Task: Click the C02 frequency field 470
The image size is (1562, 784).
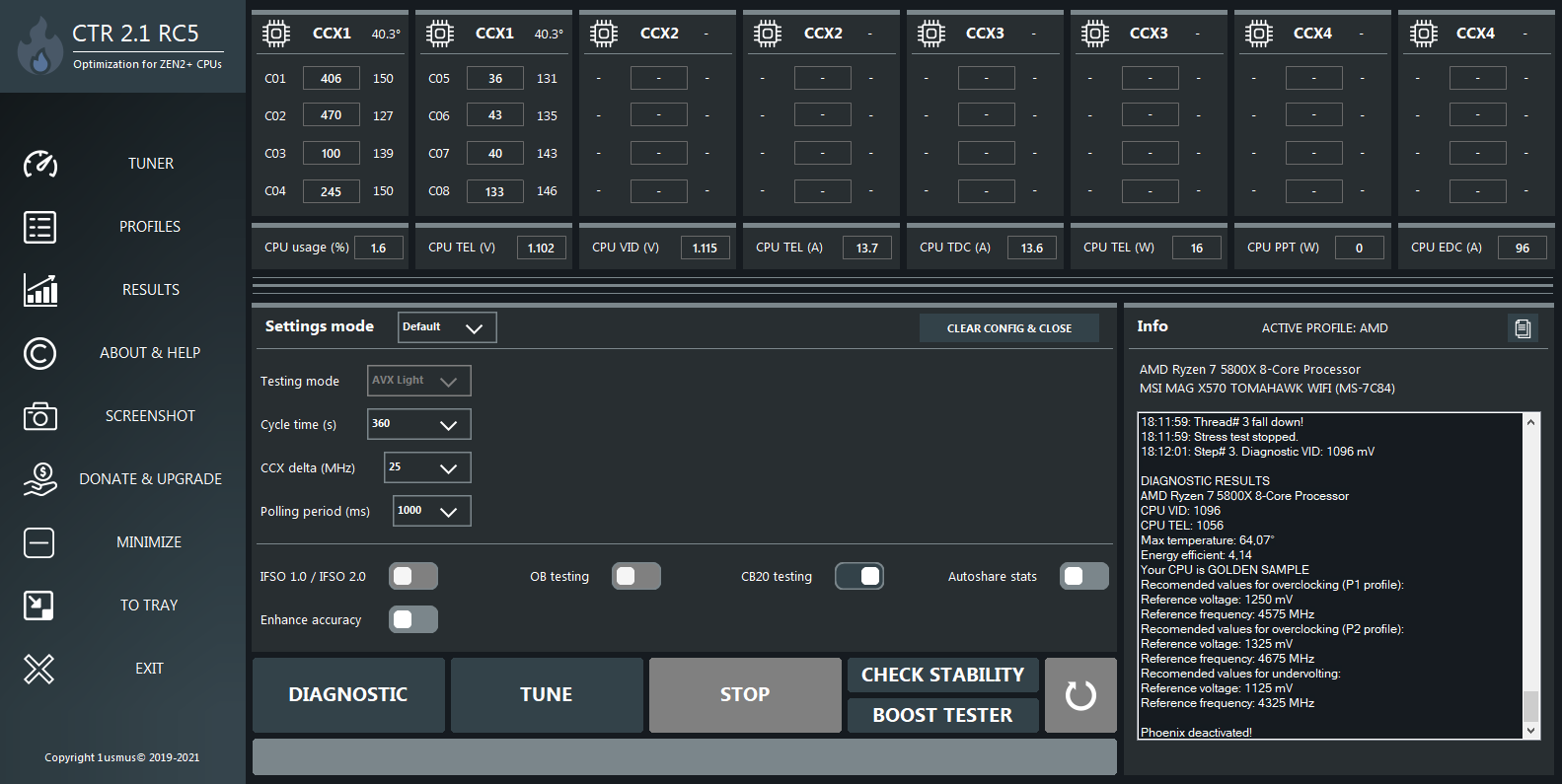Action: point(331,115)
